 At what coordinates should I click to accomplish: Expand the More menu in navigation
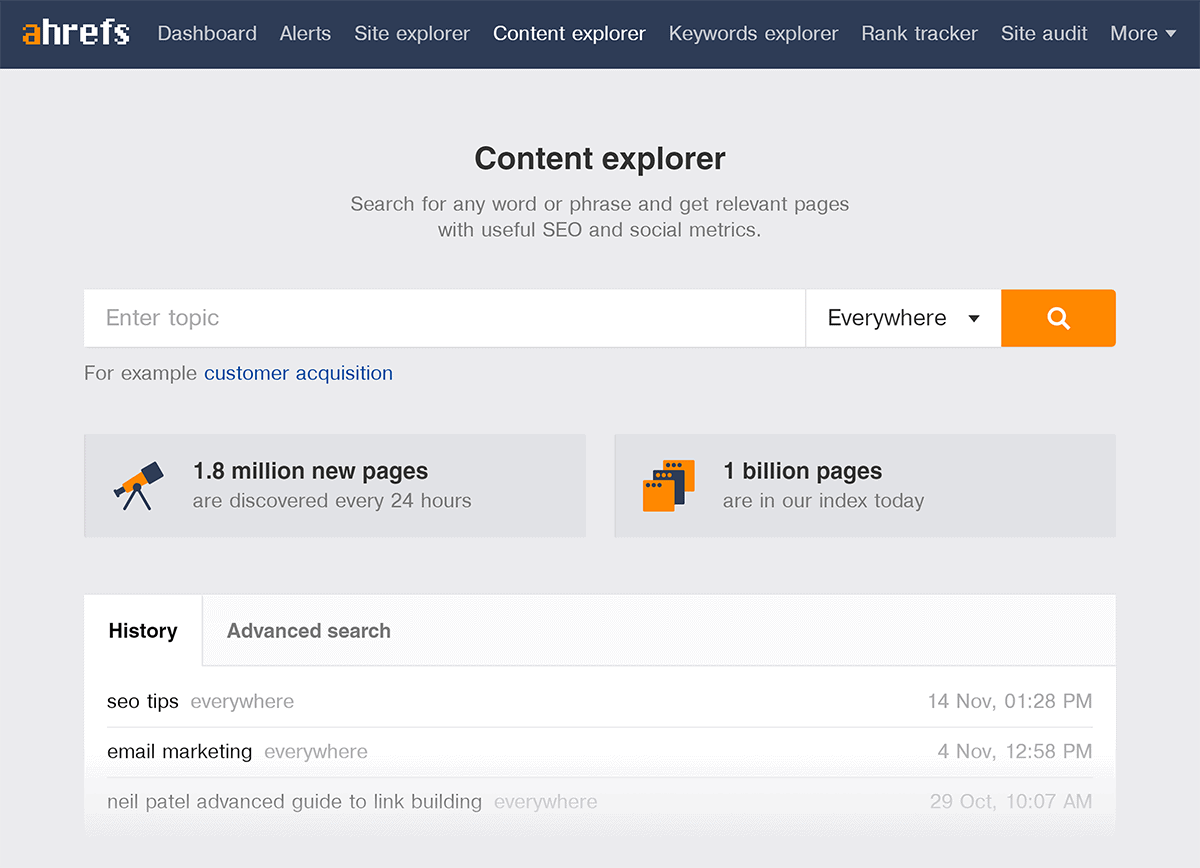click(1142, 33)
